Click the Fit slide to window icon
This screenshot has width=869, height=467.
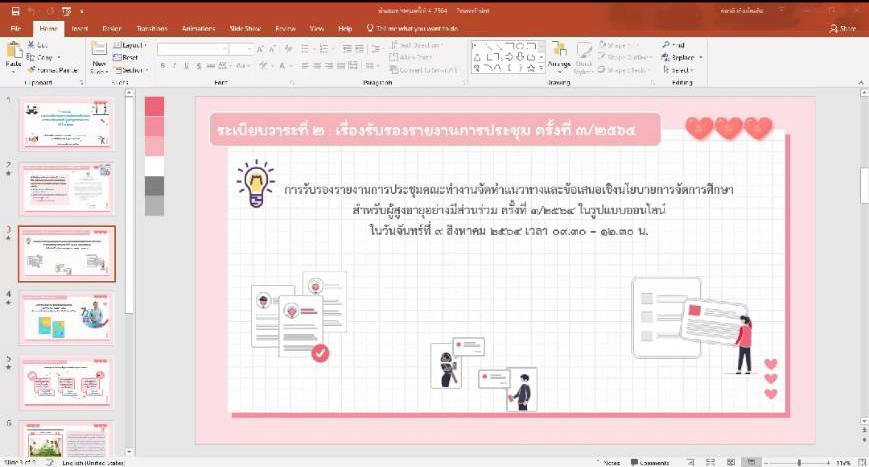coord(862,463)
